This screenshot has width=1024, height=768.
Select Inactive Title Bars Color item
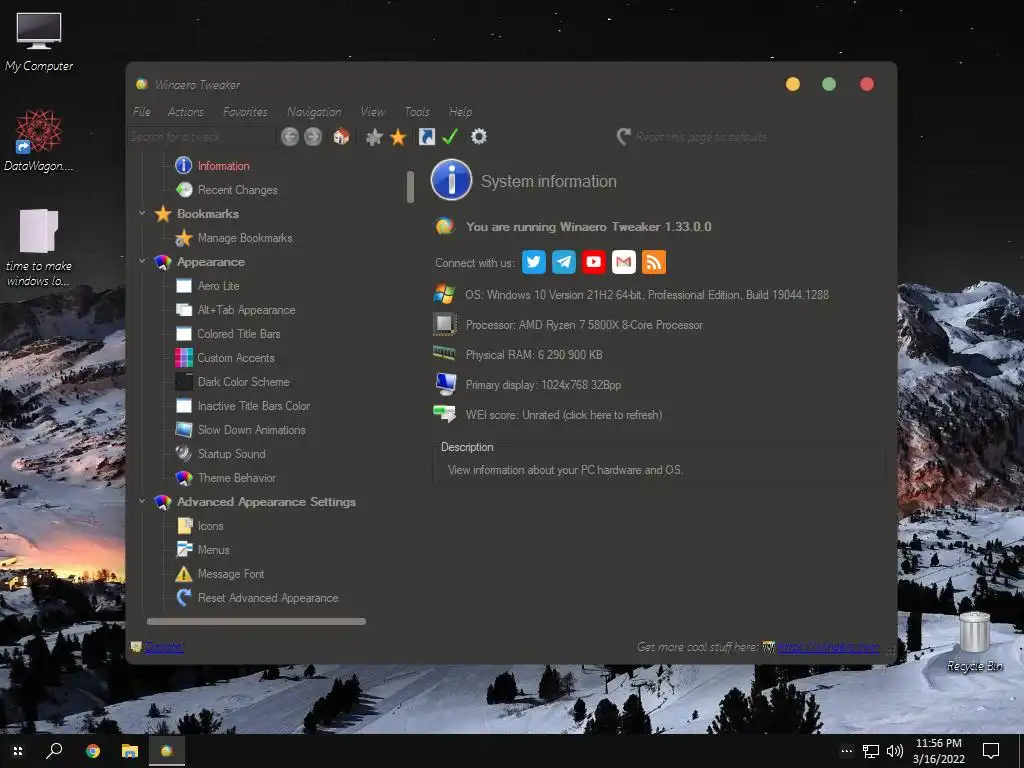(253, 406)
